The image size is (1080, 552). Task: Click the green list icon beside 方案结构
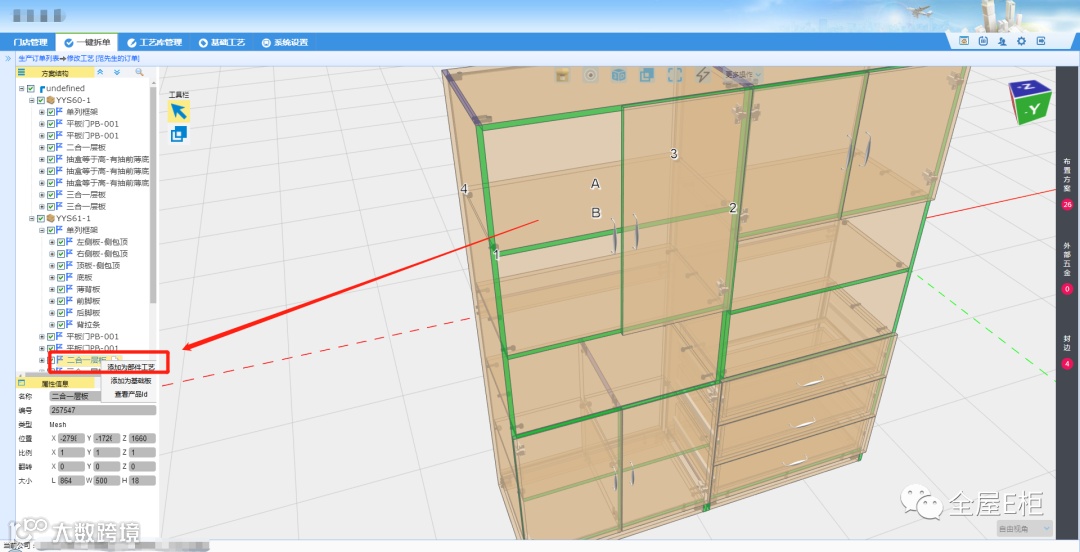pos(21,72)
